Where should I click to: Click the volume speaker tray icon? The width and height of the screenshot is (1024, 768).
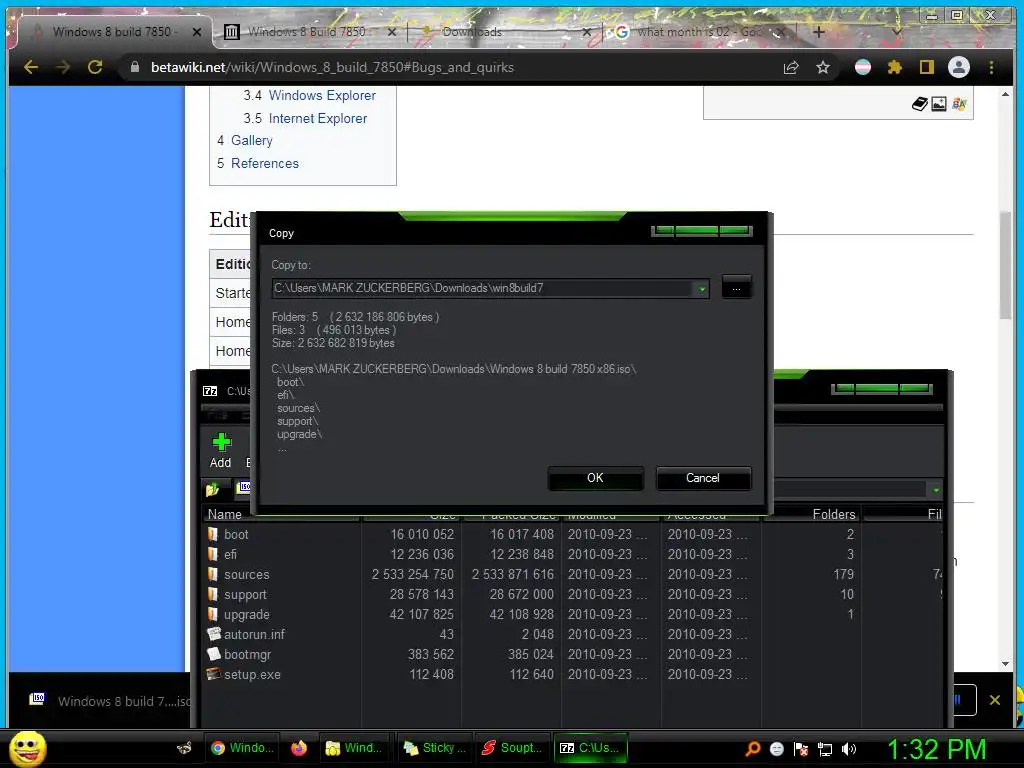[x=848, y=749]
